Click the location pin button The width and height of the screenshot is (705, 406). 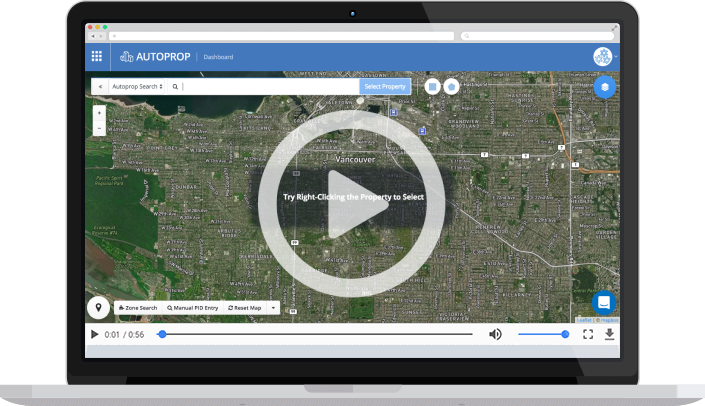[x=99, y=307]
